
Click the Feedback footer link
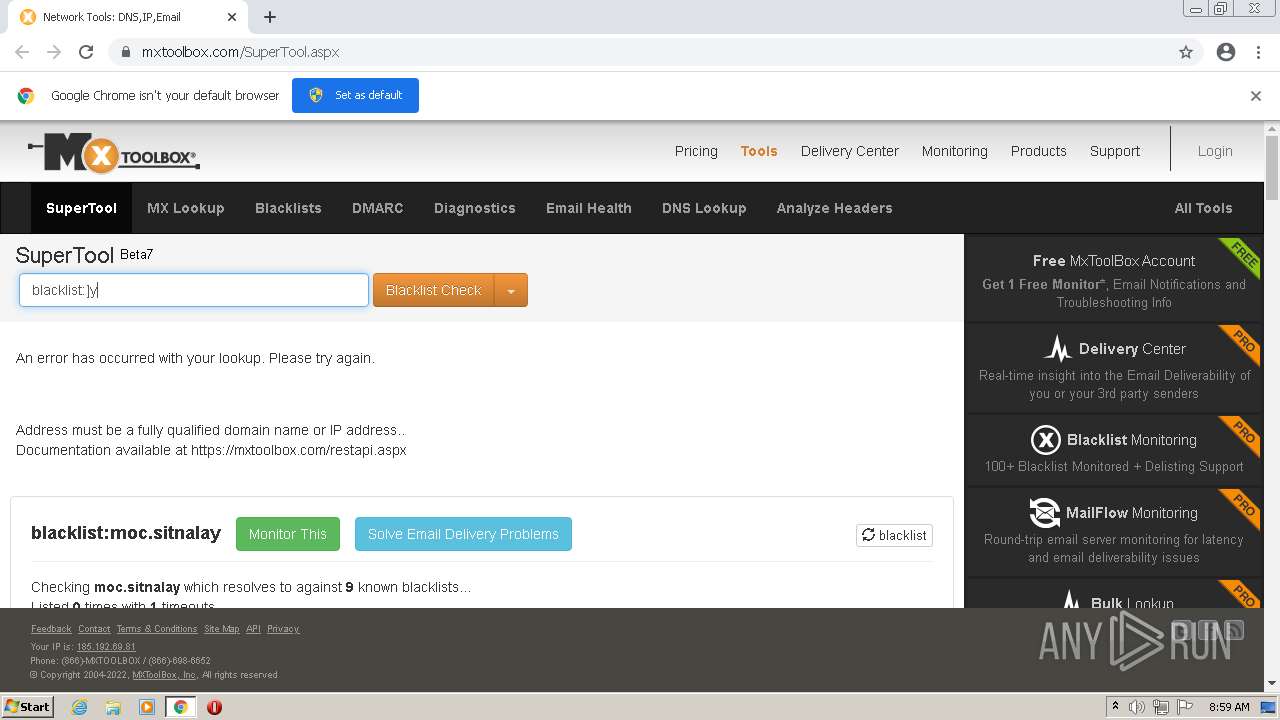click(51, 629)
